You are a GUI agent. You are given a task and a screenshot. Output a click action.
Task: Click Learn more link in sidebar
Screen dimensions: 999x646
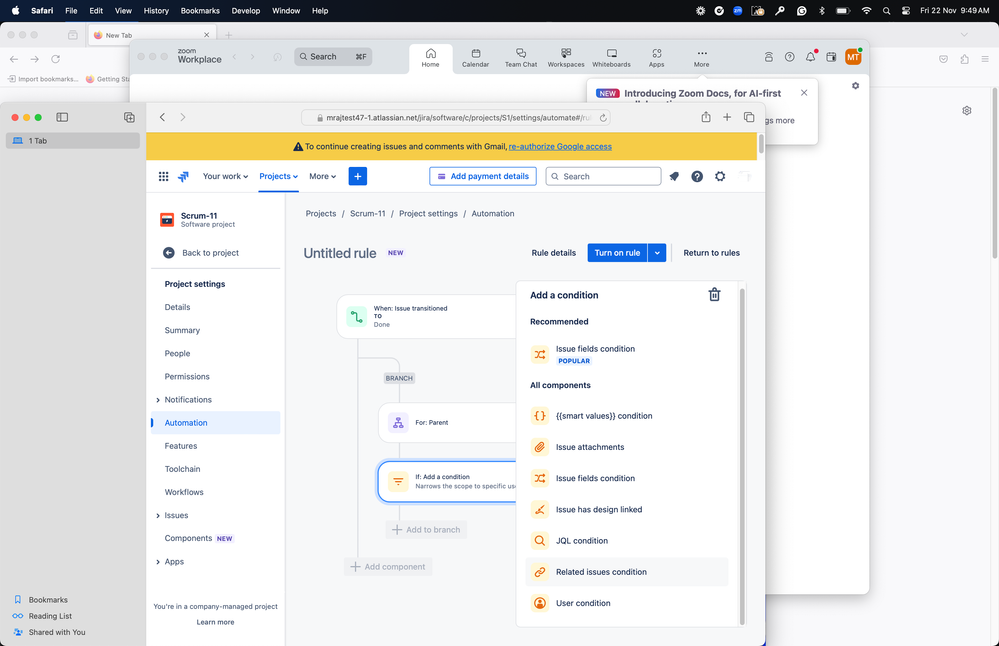(215, 622)
